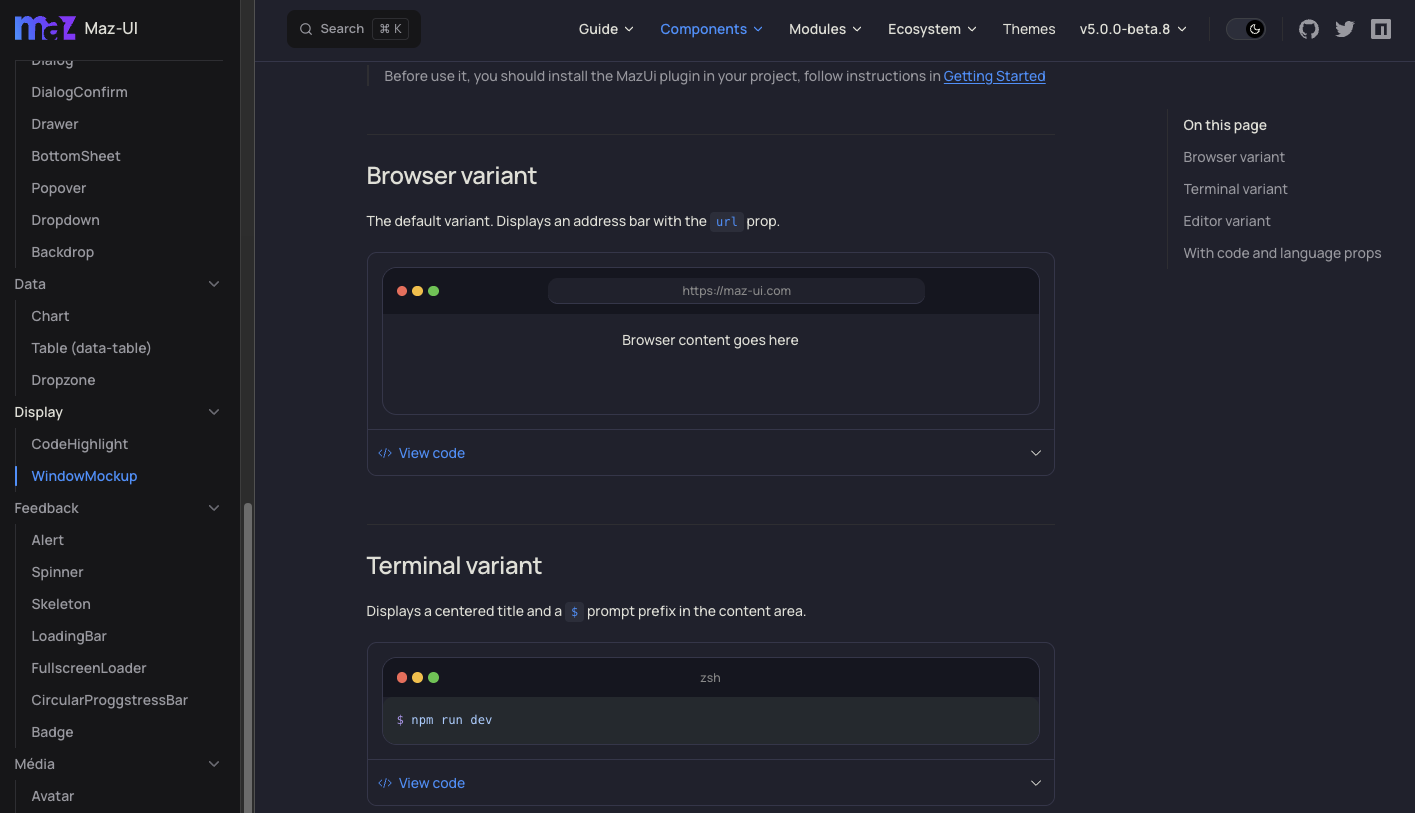Screen dimensions: 1415x813
Task: Open the Guide dropdown menu
Action: tap(606, 29)
